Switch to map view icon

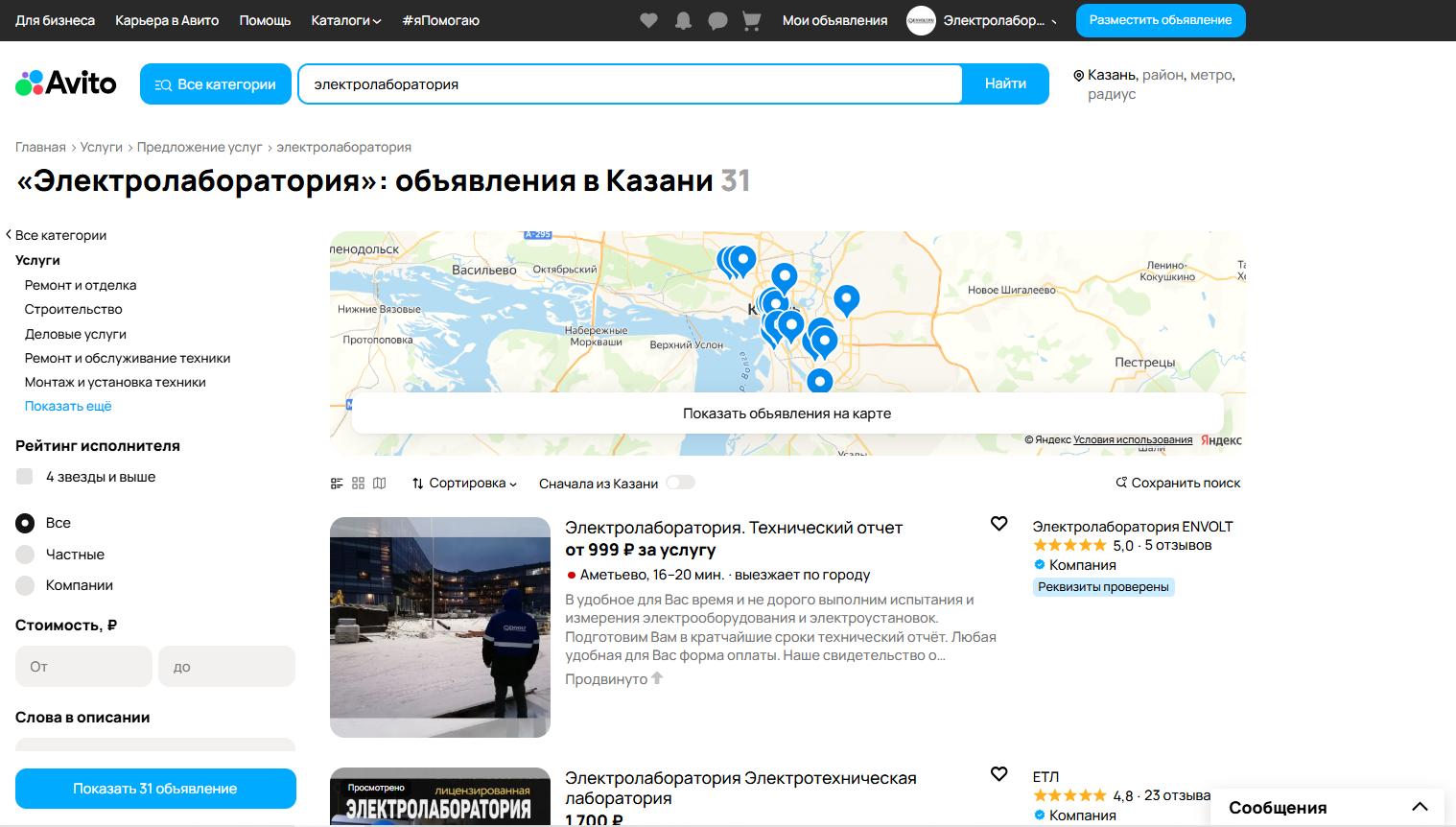[380, 484]
